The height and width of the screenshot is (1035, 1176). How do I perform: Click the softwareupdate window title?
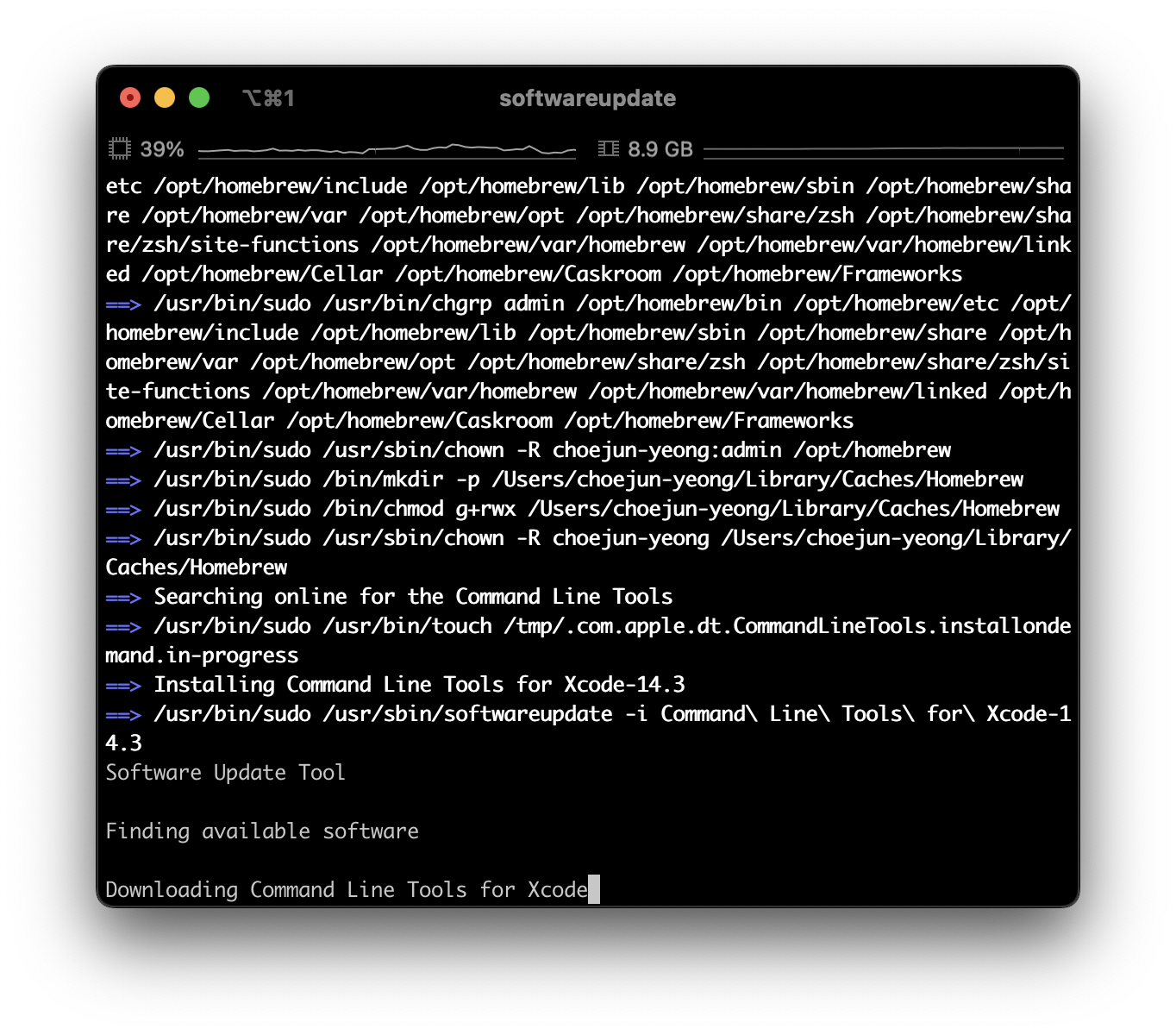pos(588,98)
